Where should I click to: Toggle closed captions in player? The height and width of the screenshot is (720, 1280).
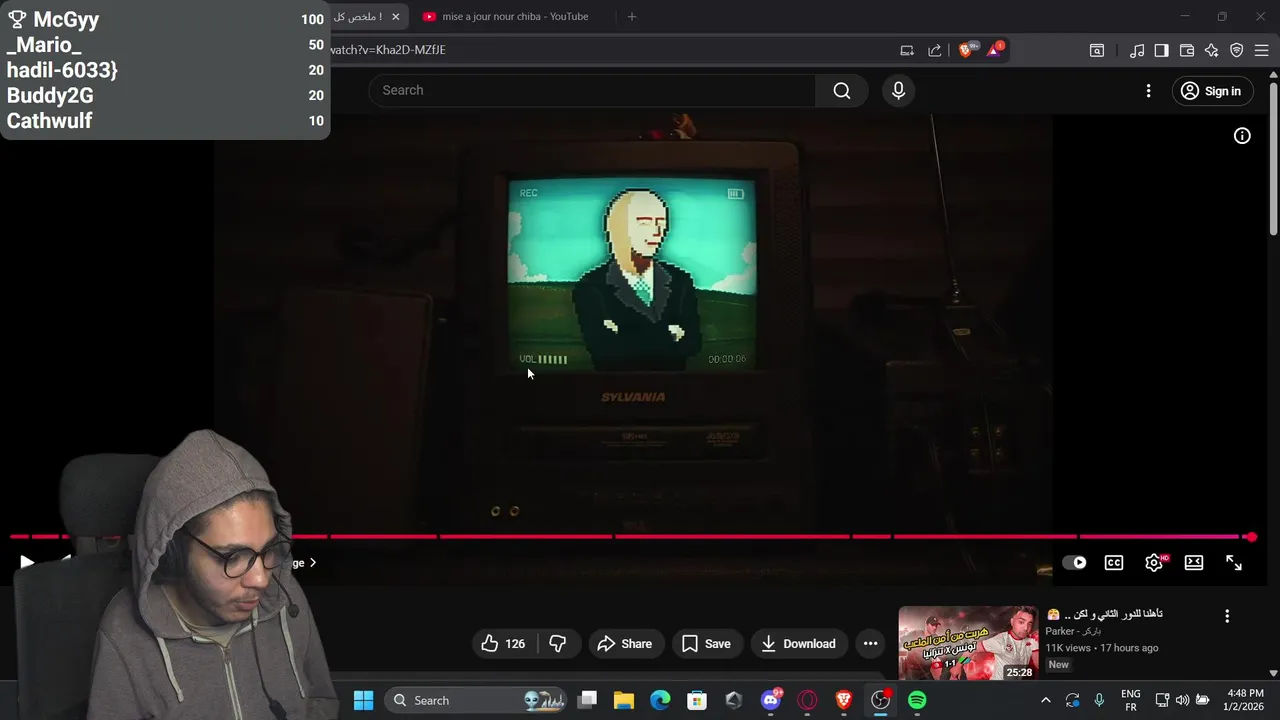click(x=1114, y=563)
